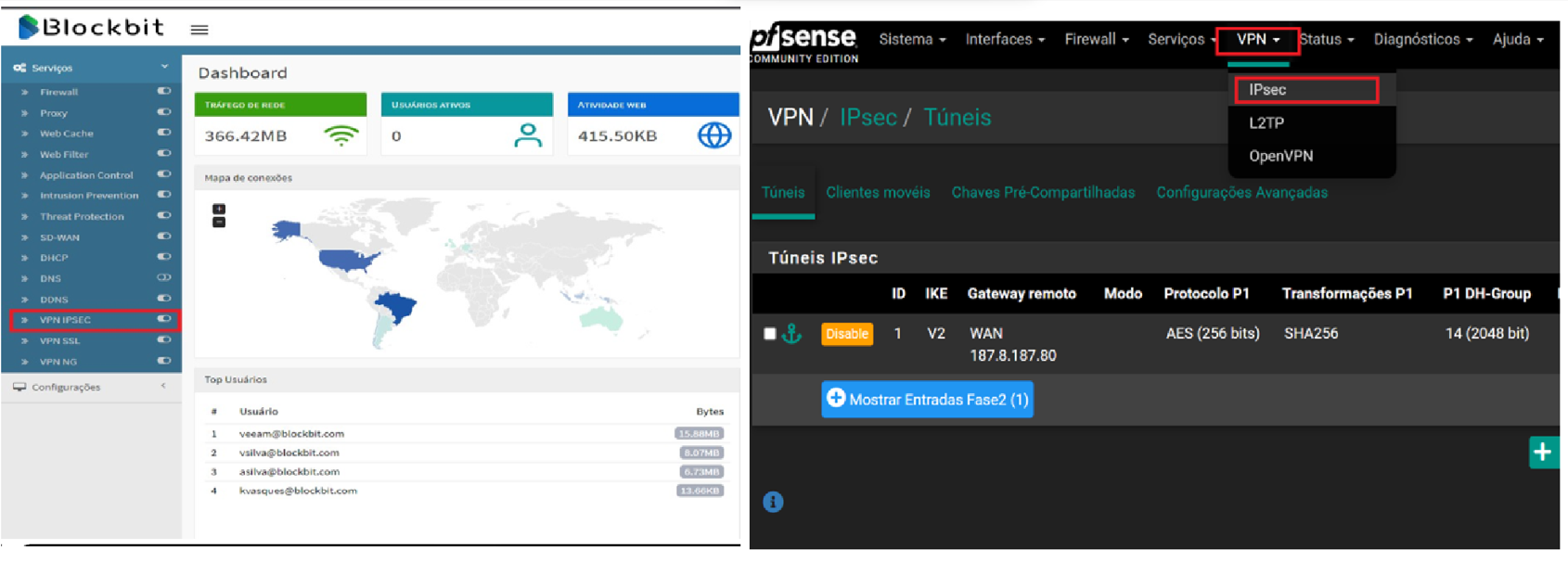Open the Interfaces dropdown menu
This screenshot has width=1568, height=562.
(1005, 39)
